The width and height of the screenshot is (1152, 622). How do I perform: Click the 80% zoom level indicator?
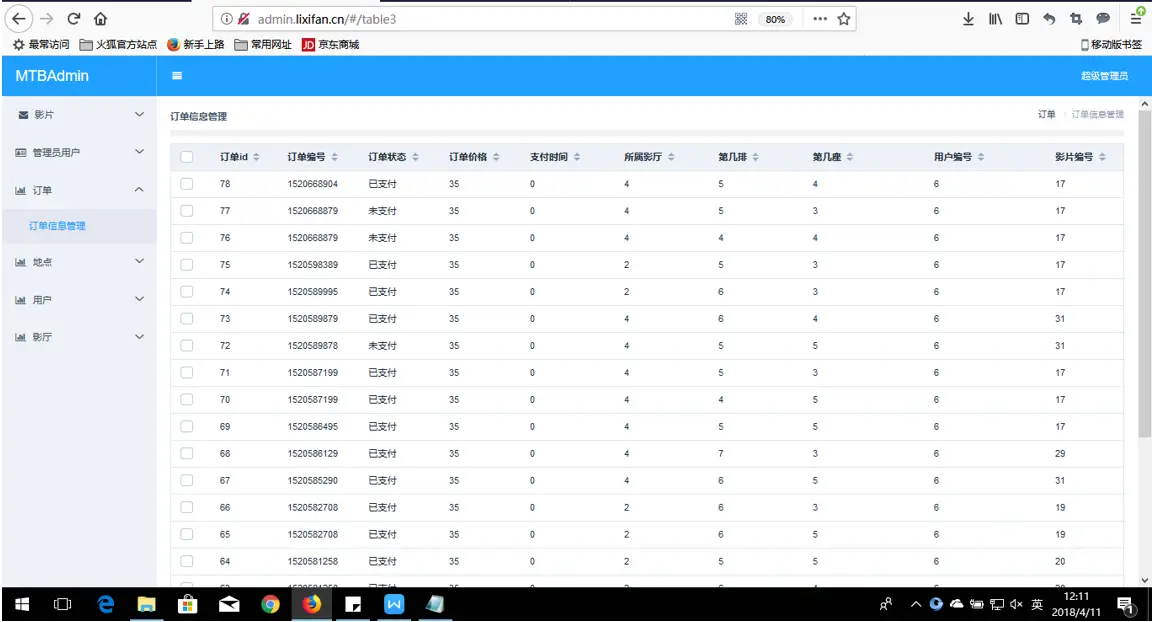point(775,19)
